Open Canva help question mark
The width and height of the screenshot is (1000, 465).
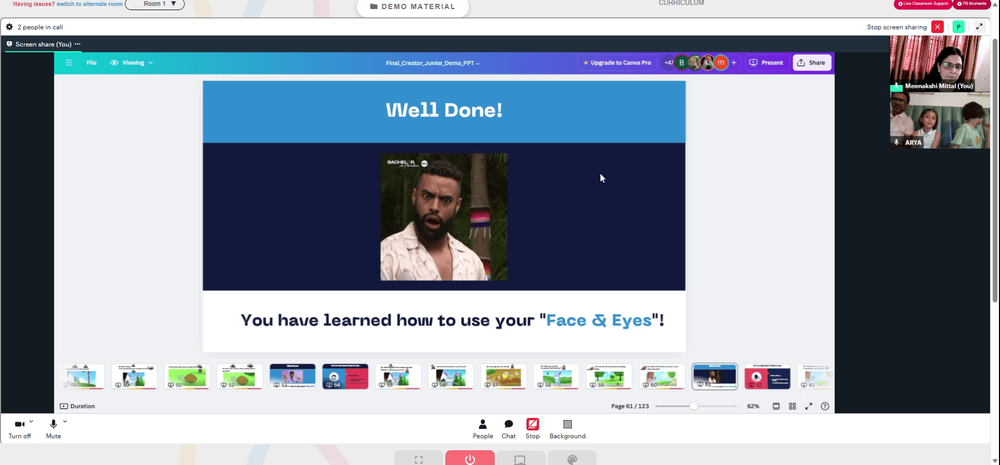pos(825,406)
